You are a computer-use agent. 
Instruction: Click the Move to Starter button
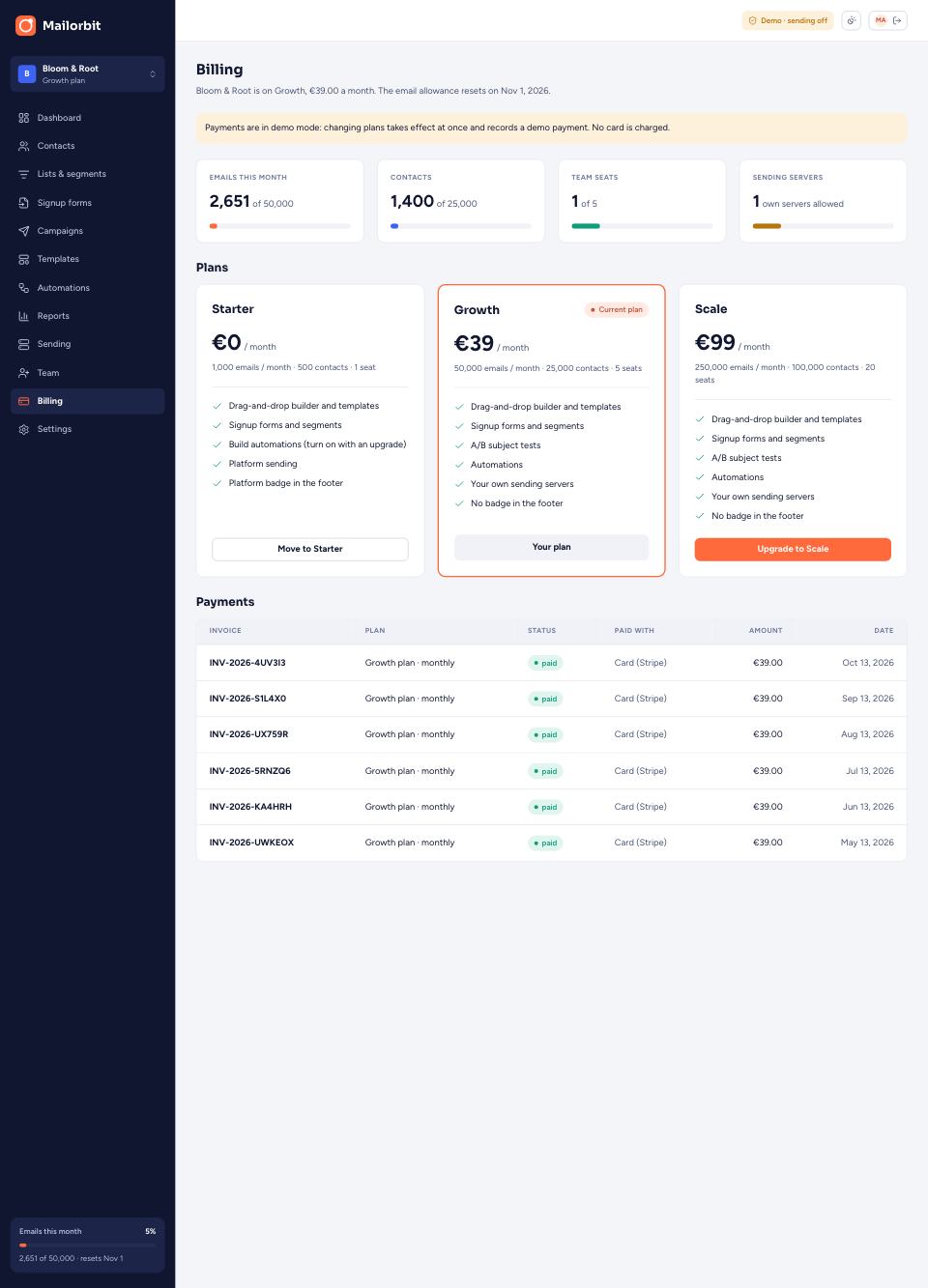[310, 549]
